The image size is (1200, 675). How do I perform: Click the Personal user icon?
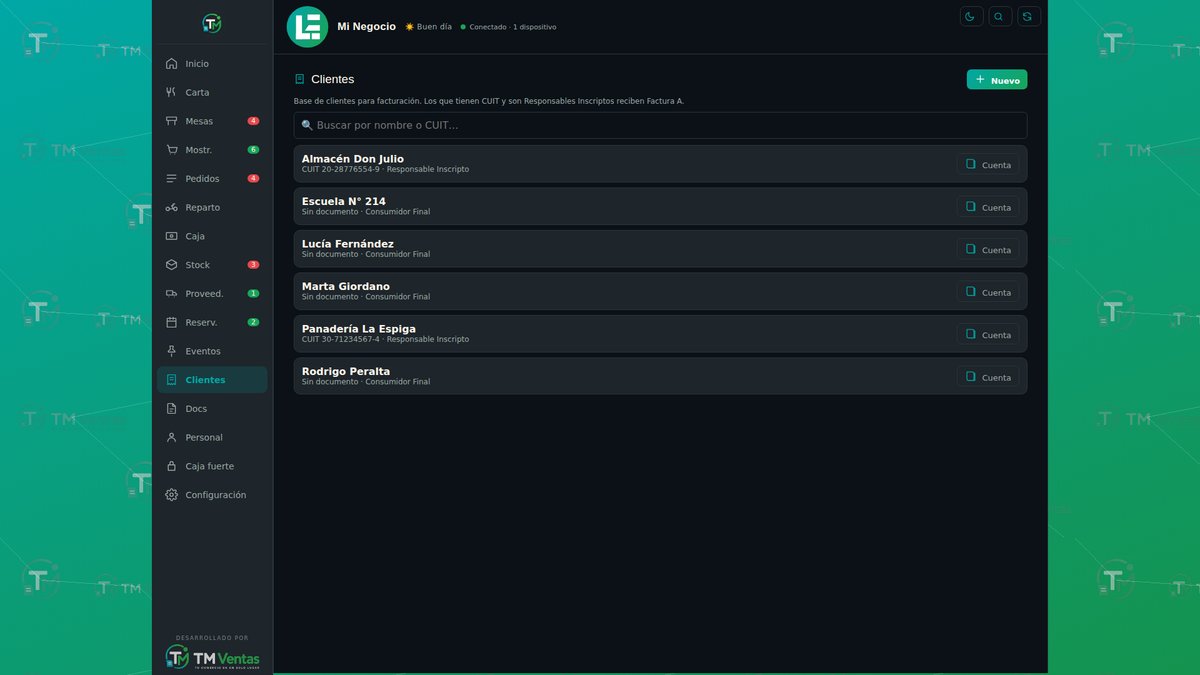point(172,438)
